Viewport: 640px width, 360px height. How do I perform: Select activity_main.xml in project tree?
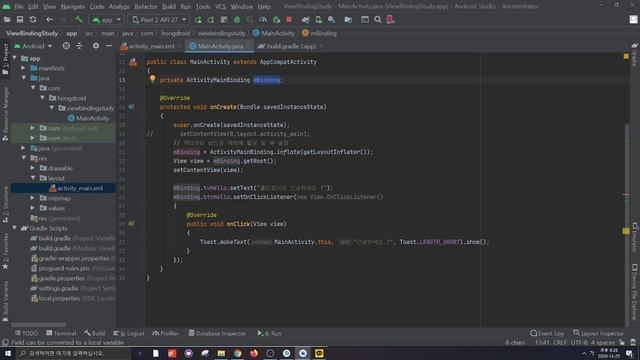coord(76,188)
